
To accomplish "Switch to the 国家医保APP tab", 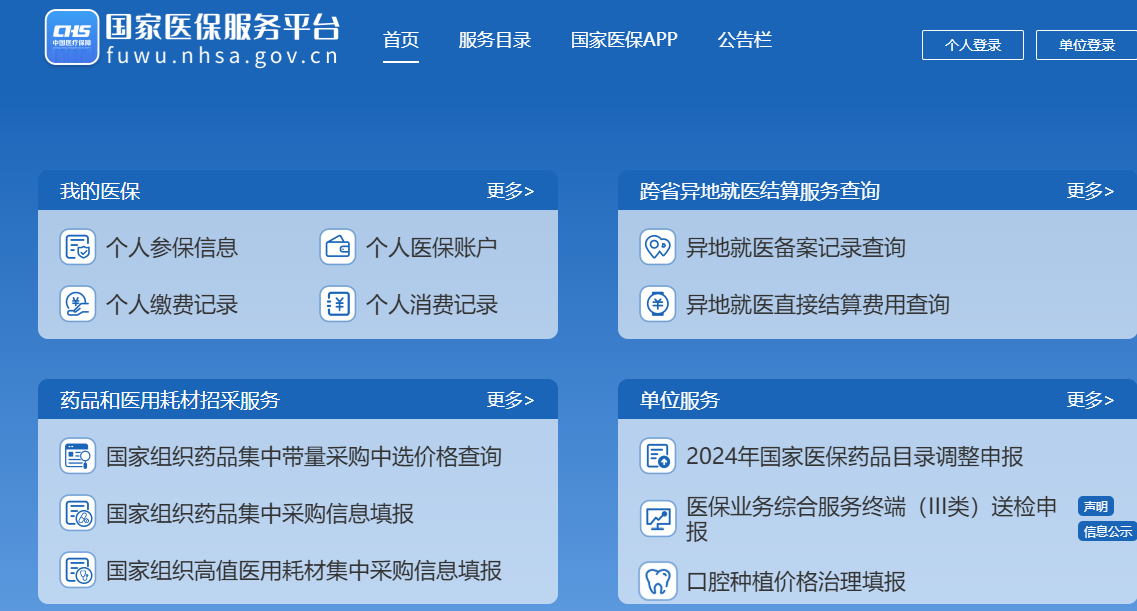I will tap(624, 40).
